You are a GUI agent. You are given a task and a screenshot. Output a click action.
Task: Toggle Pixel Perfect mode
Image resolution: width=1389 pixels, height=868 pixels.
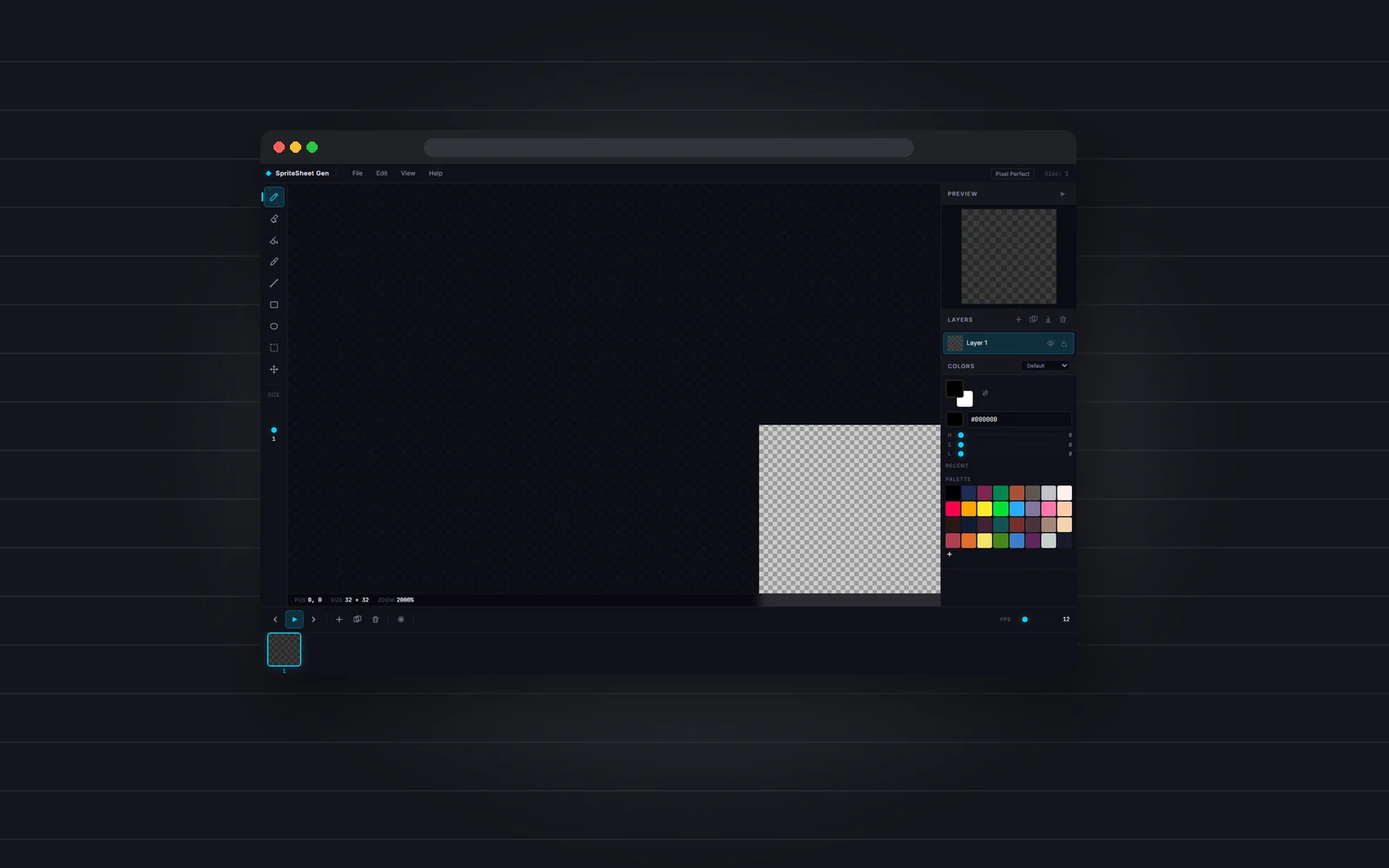1012,174
